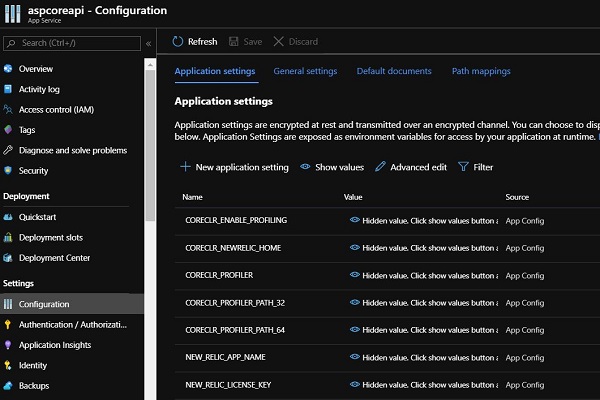Screen dimensions: 600x400
Task: Click the Value column header
Action: (353, 197)
